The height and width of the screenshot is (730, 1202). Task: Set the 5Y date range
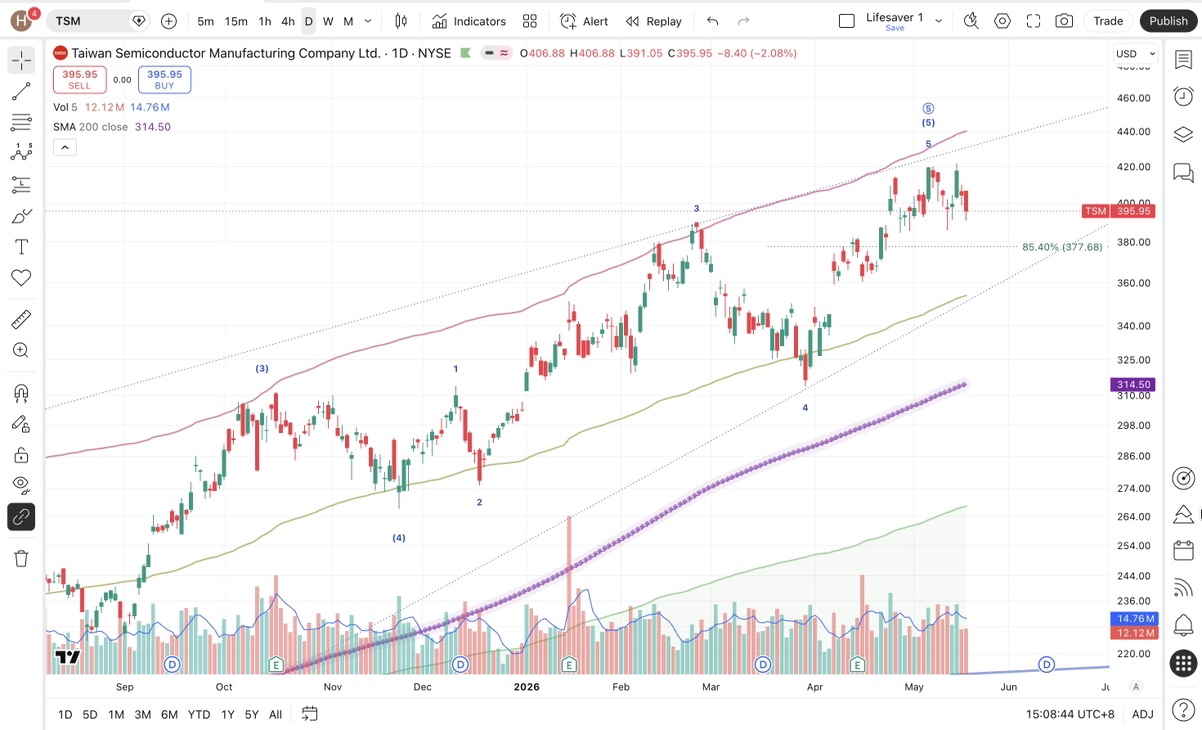pyautogui.click(x=252, y=714)
